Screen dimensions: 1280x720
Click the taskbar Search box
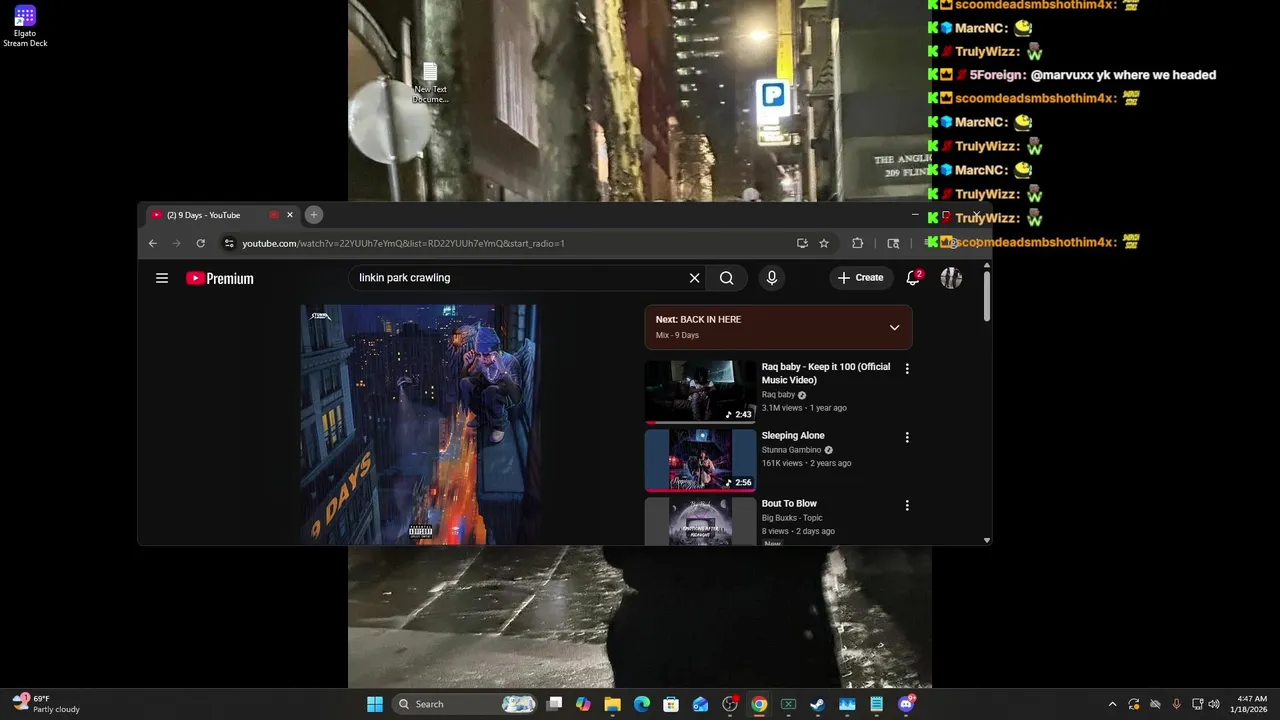coord(466,704)
